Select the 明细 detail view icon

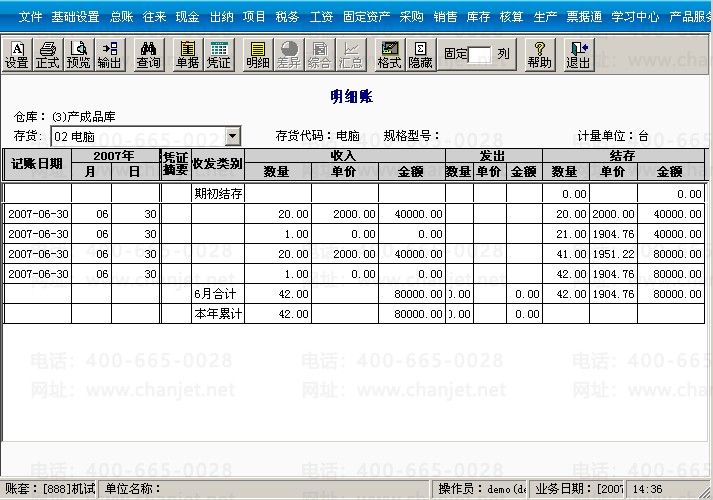pos(258,55)
